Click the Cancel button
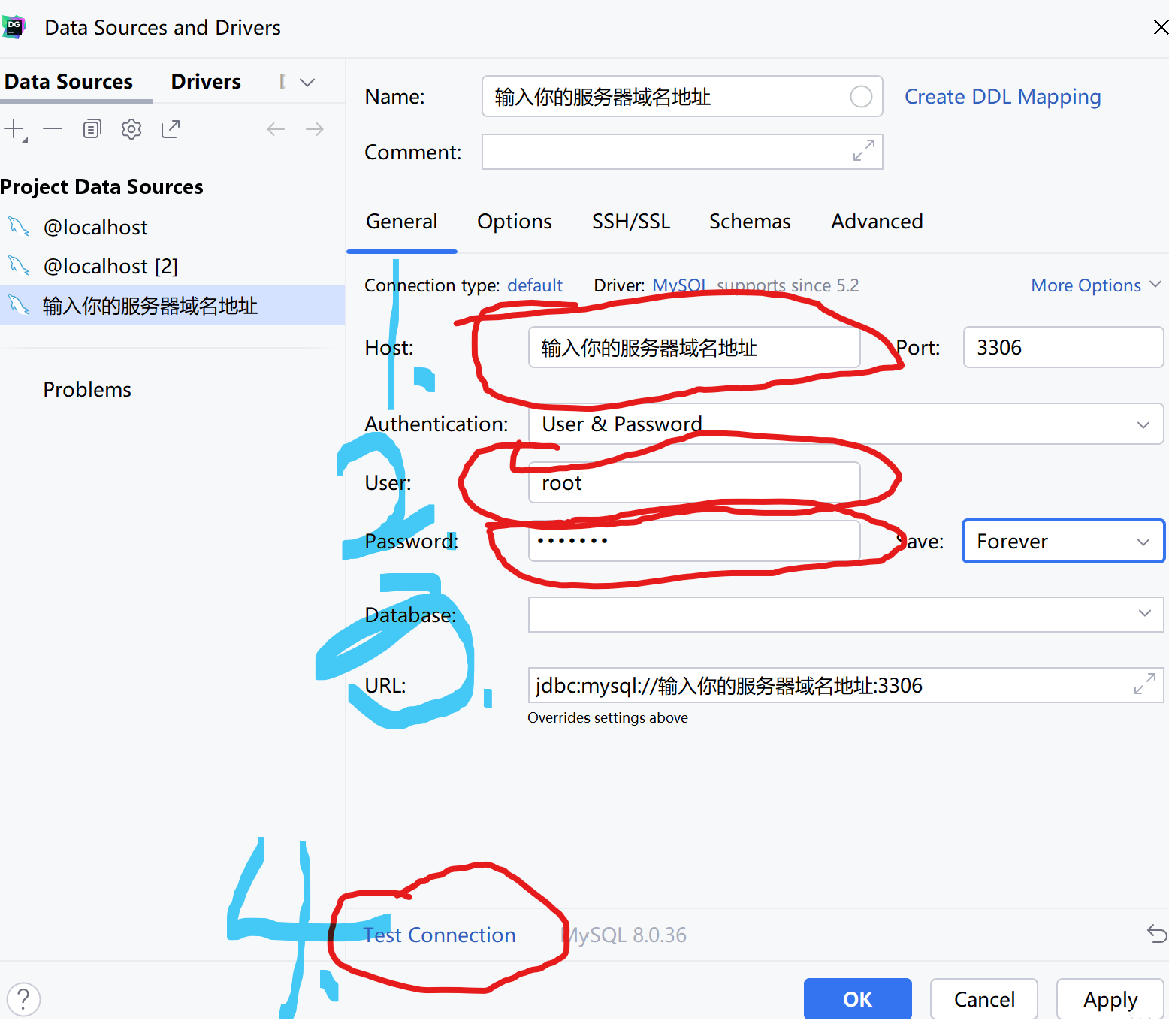This screenshot has height=1036, width=1169. [984, 999]
